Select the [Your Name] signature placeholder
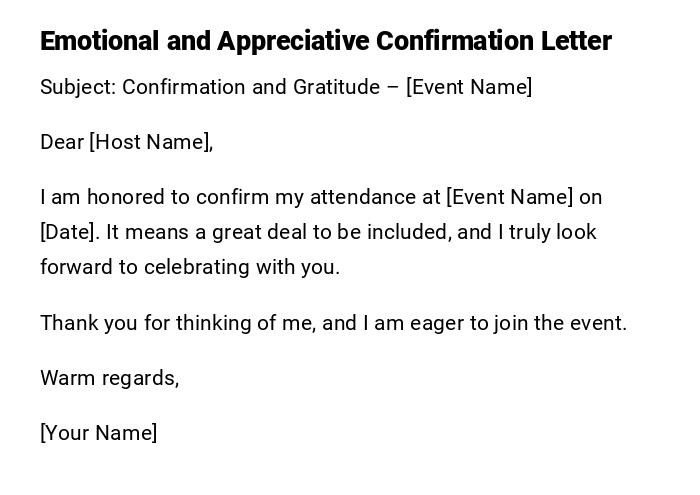The width and height of the screenshot is (700, 495). coord(99,433)
